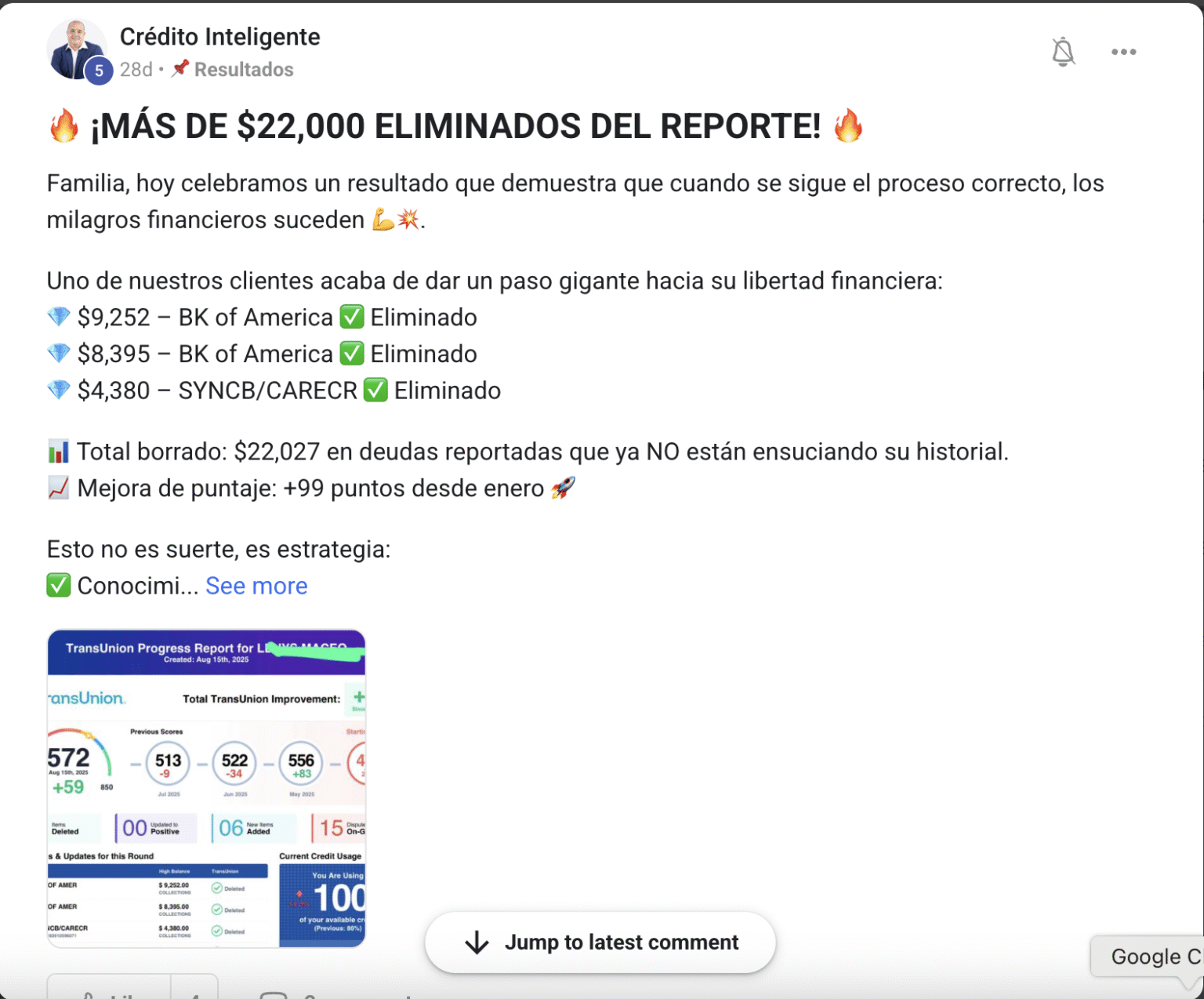Click the pushpin icon beside Resultados
This screenshot has height=999, width=1204.
180,68
